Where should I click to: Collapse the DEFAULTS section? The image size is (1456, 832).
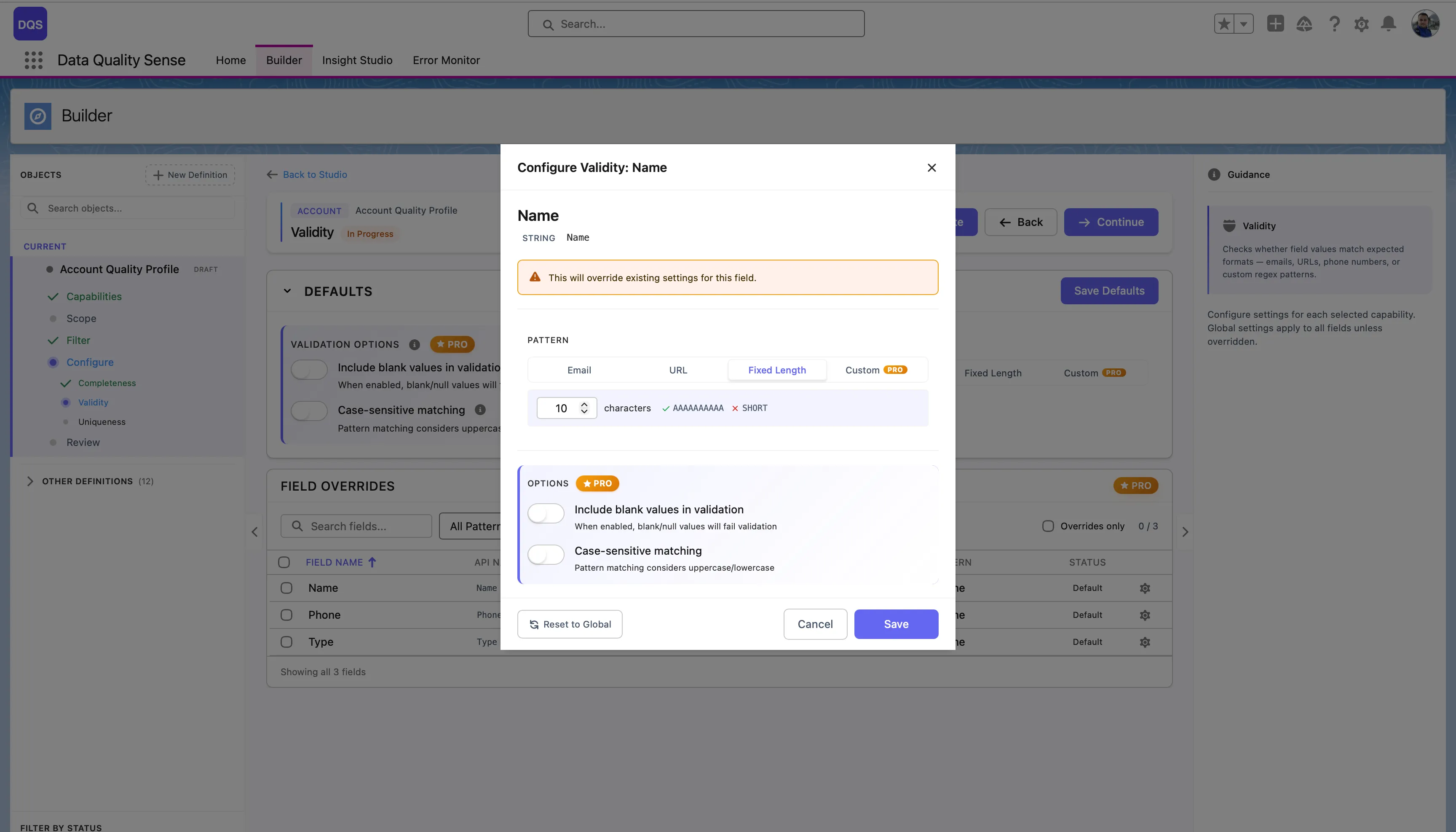click(x=287, y=291)
